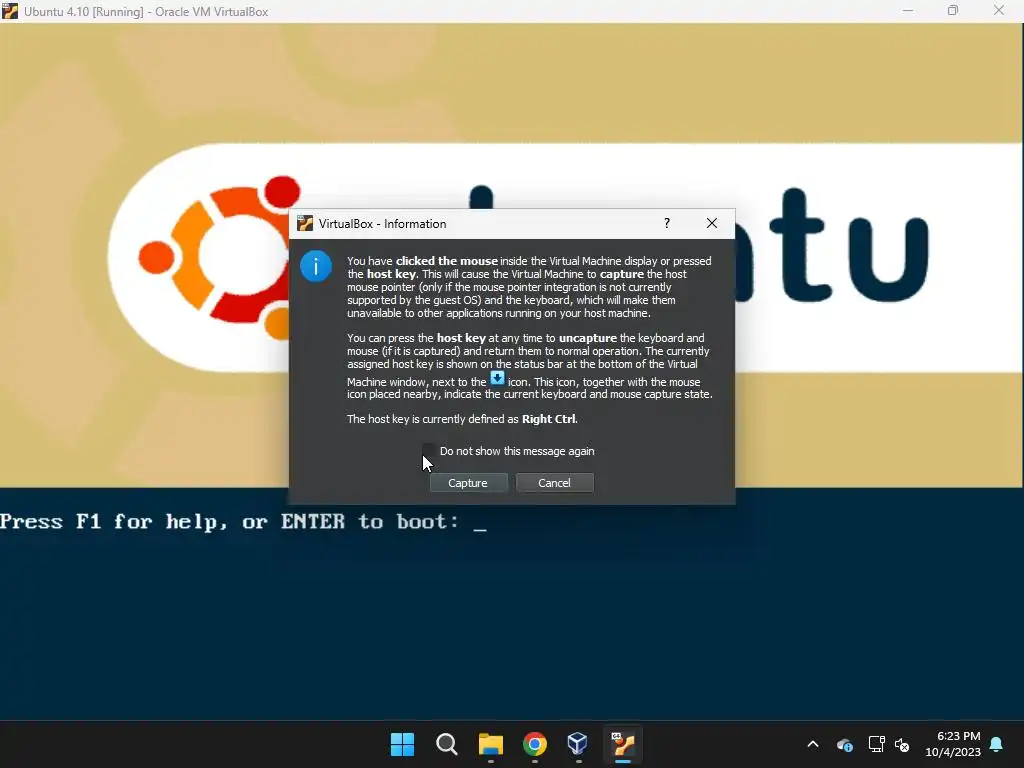
Task: Open Google Chrome from the taskbar
Action: pos(535,744)
